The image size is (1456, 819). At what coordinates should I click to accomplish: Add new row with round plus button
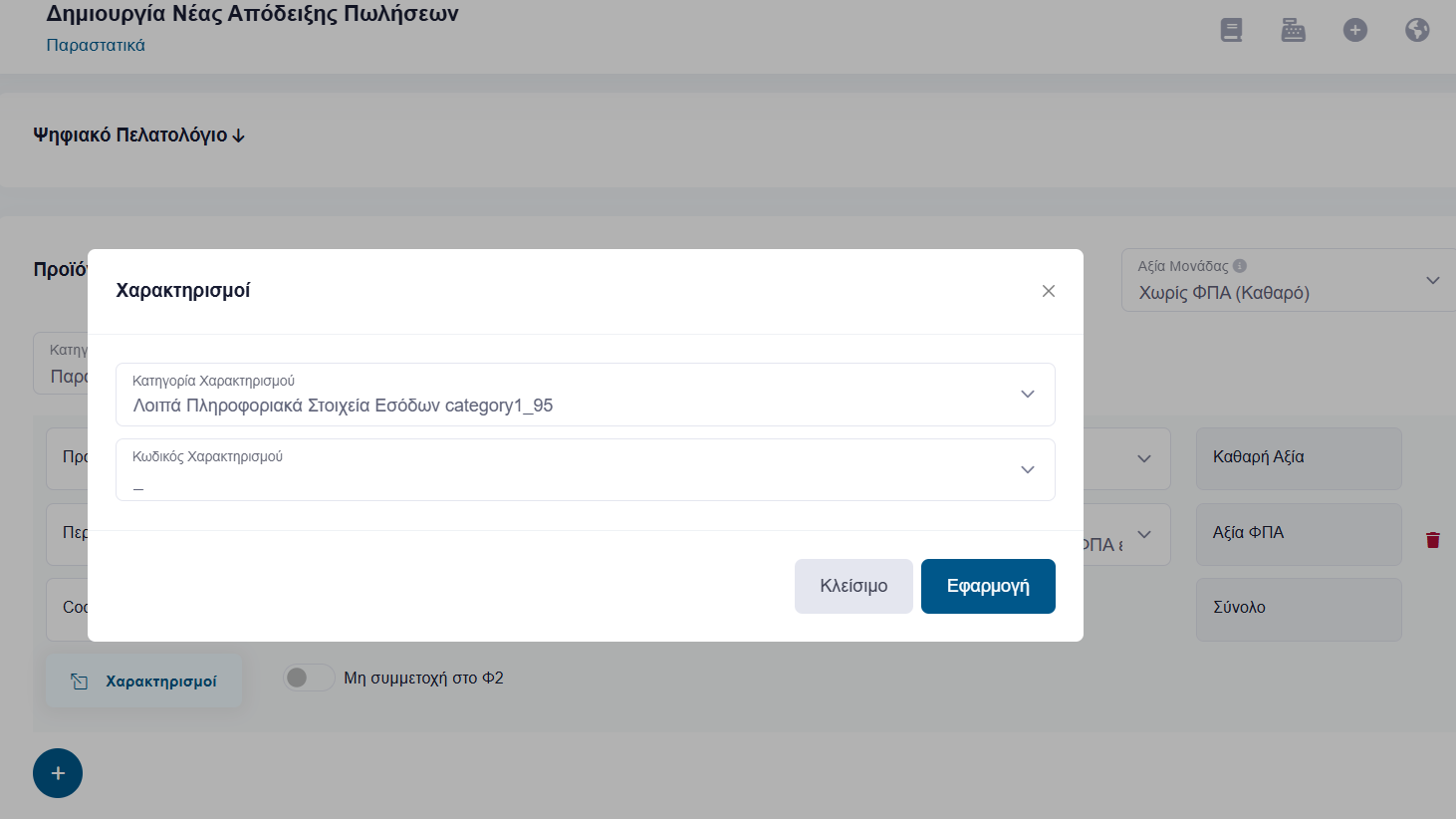[58, 773]
